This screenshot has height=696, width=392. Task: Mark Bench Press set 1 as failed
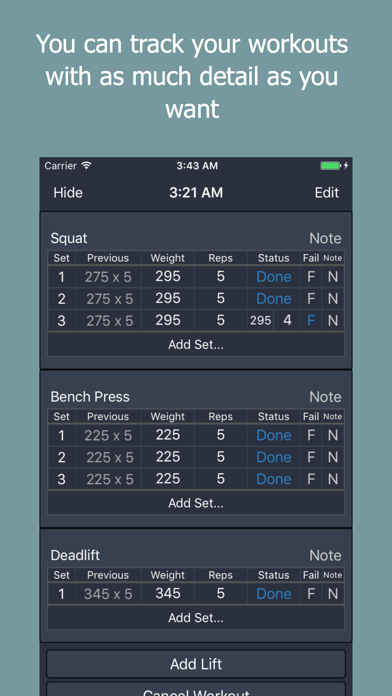(x=311, y=435)
